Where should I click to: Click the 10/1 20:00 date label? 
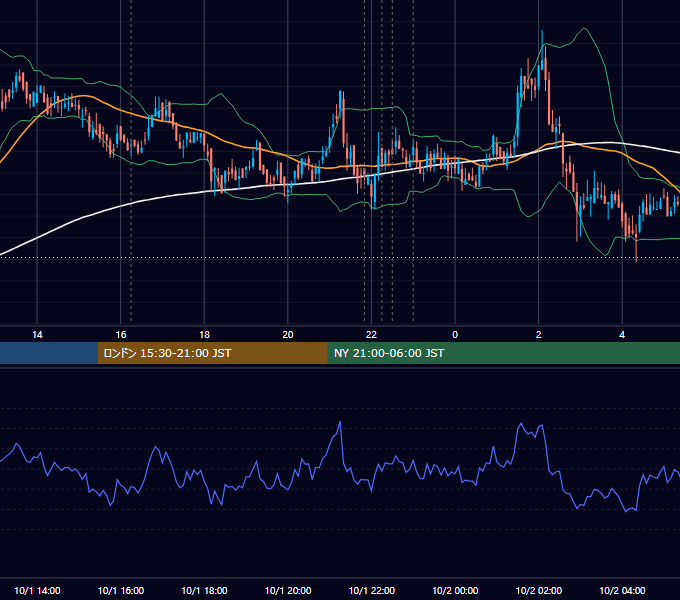pos(288,590)
